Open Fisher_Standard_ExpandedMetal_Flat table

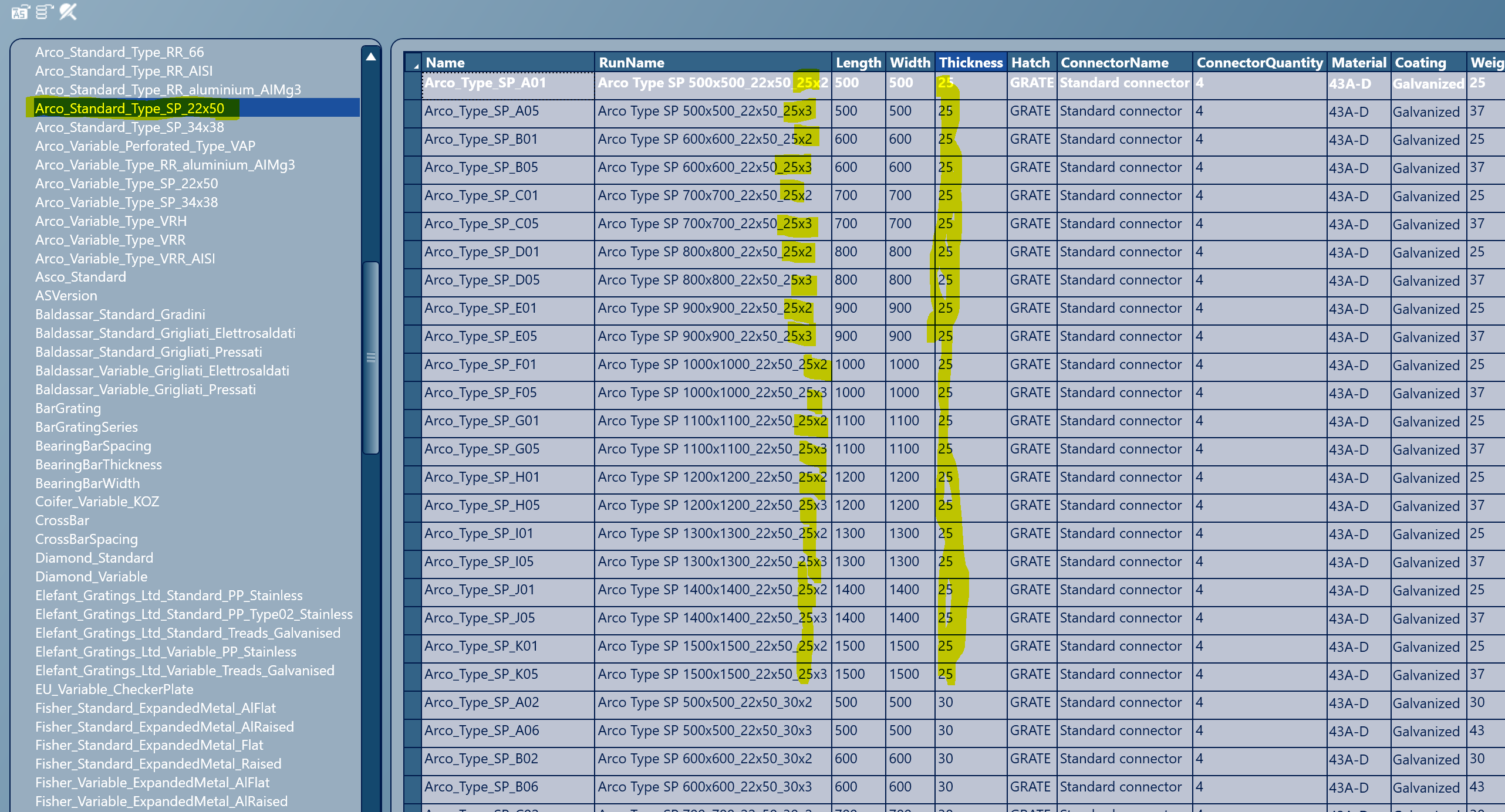[x=149, y=745]
